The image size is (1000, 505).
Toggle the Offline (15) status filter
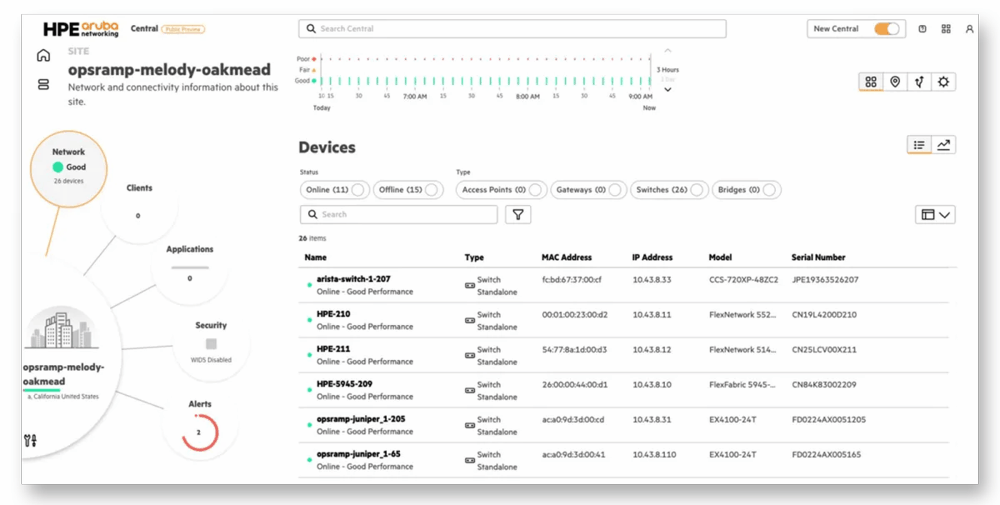coord(408,190)
